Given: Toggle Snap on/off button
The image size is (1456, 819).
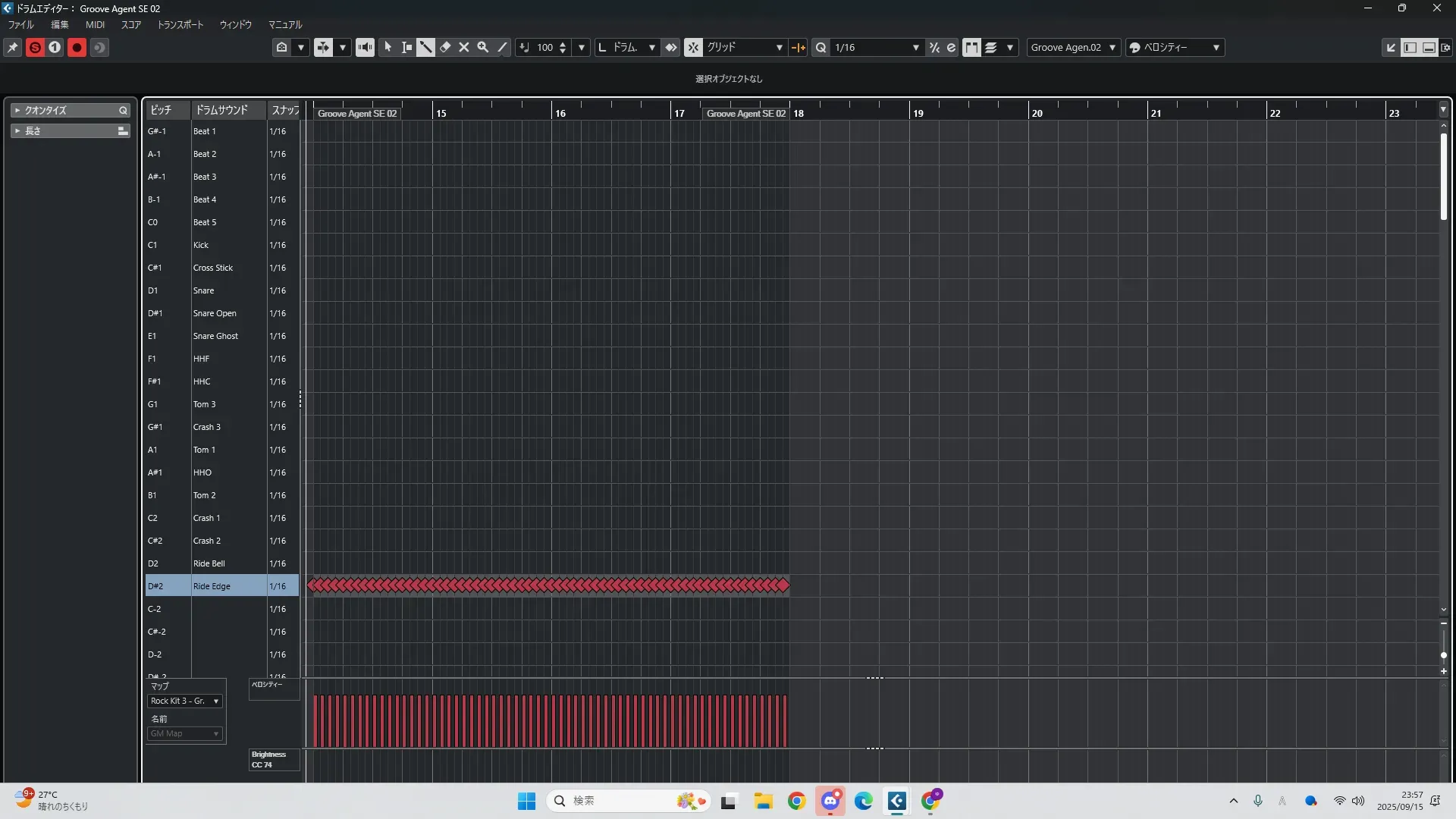Looking at the screenshot, I should pos(693,47).
